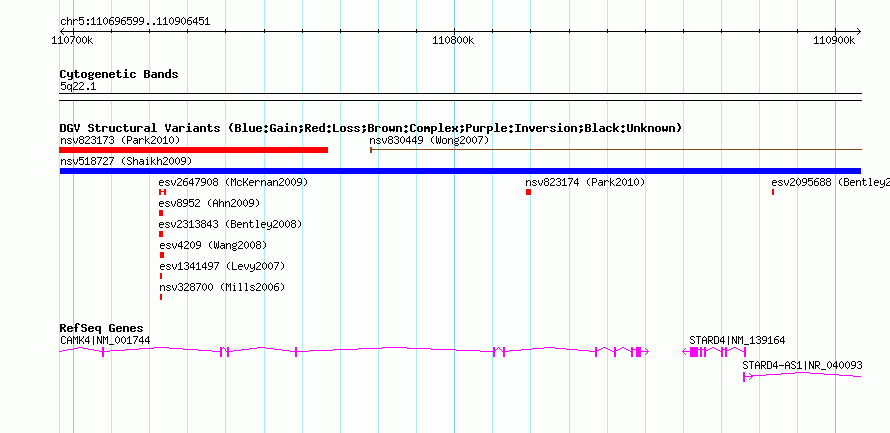The width and height of the screenshot is (890, 433).
Task: Open the nsv830449 (Wong2007) label
Action: pyautogui.click(x=429, y=140)
